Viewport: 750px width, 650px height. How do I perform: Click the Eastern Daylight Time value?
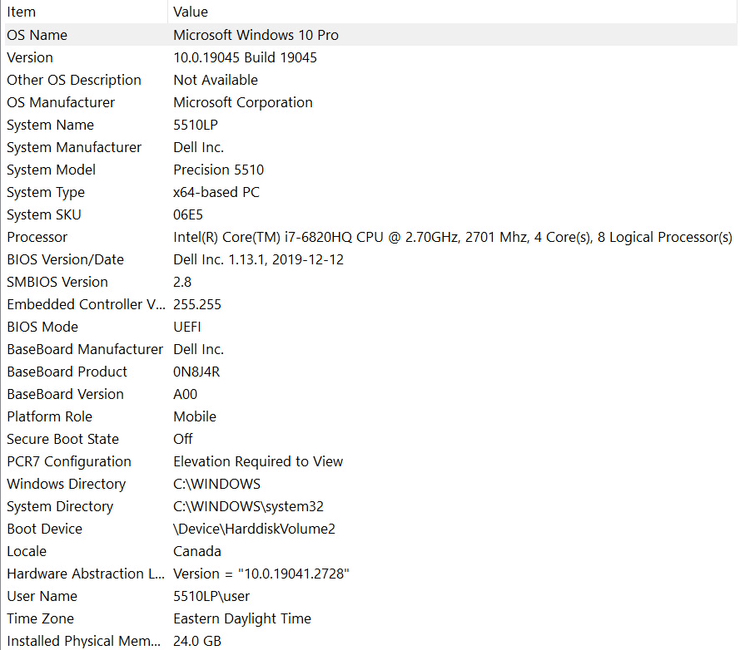pos(242,619)
